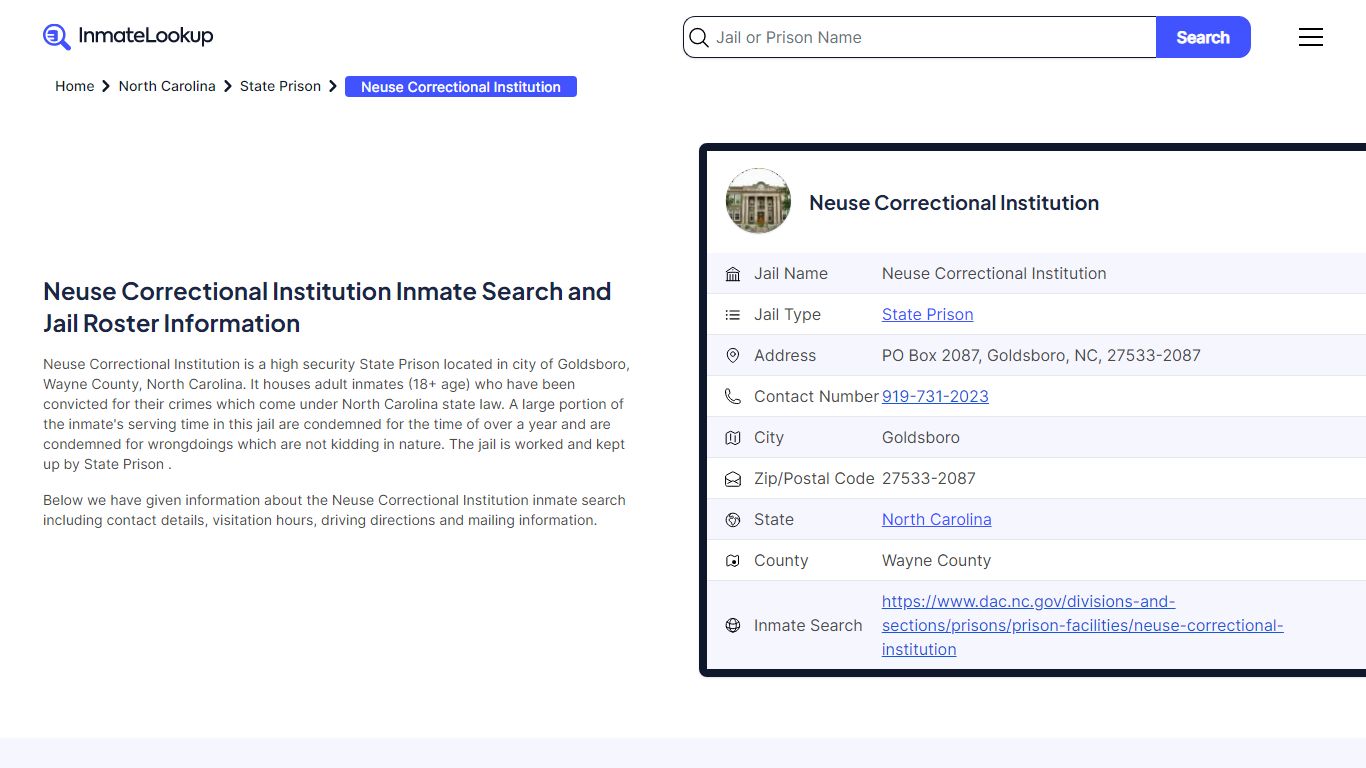Click the chevron after Home breadcrumb
The width and height of the screenshot is (1366, 768).
click(106, 87)
